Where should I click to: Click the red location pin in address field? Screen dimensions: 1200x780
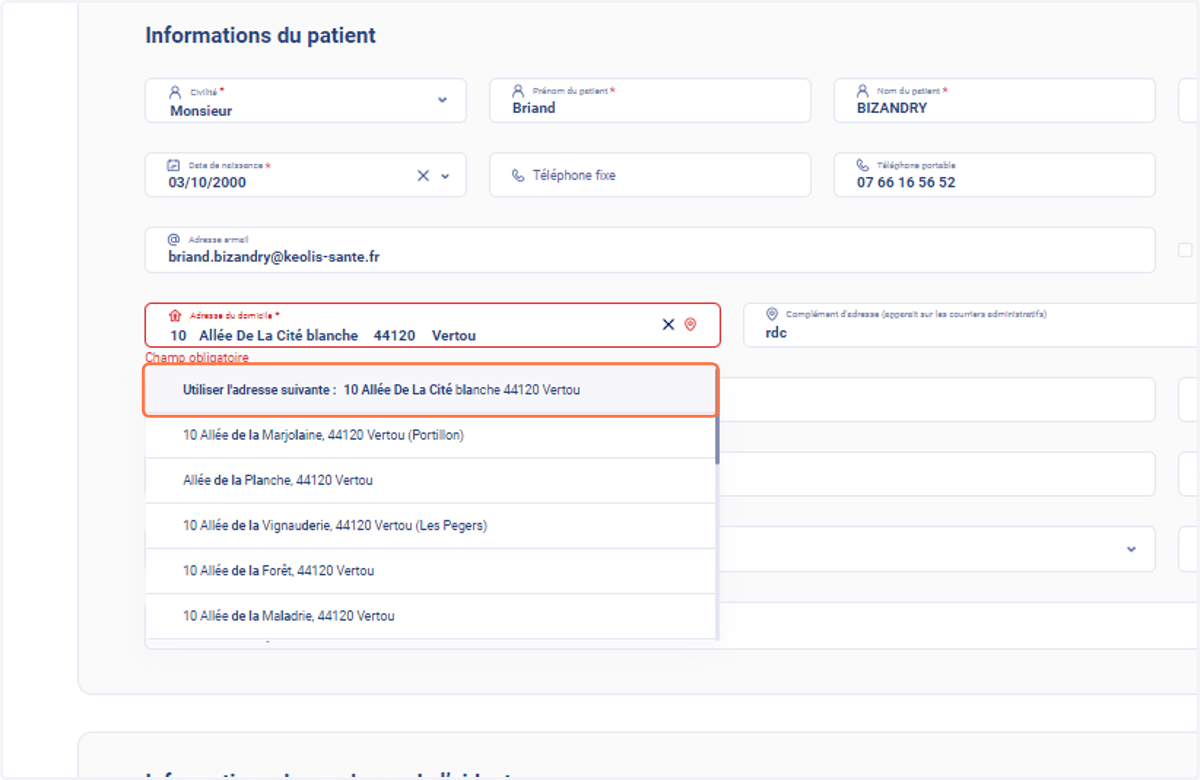pos(690,324)
